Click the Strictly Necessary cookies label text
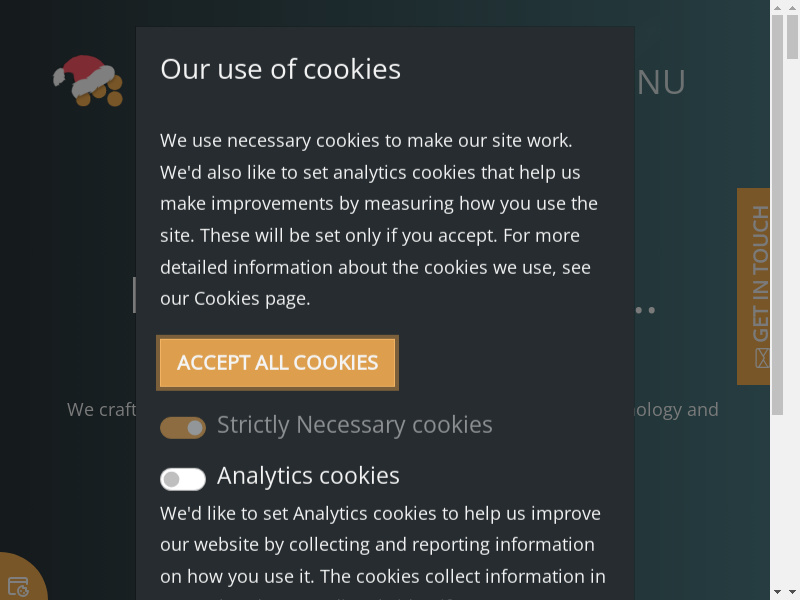This screenshot has width=800, height=600. [x=354, y=425]
